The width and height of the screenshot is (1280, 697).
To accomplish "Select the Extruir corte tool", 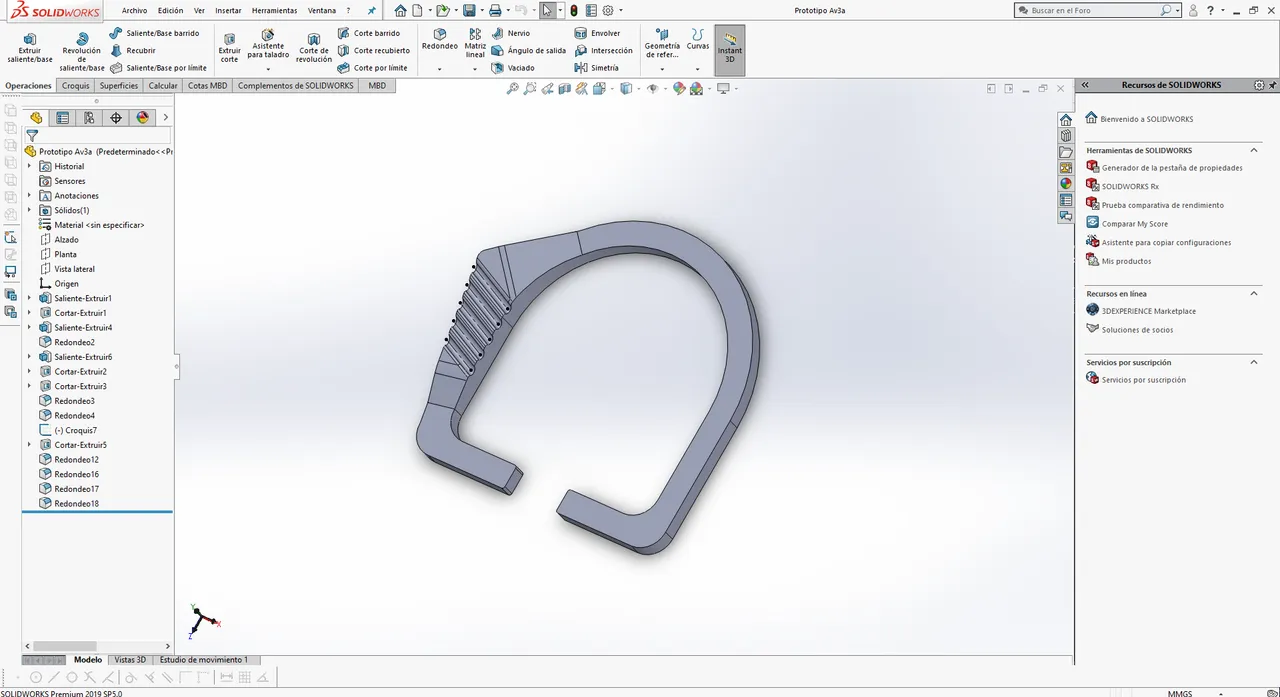I will [230, 48].
